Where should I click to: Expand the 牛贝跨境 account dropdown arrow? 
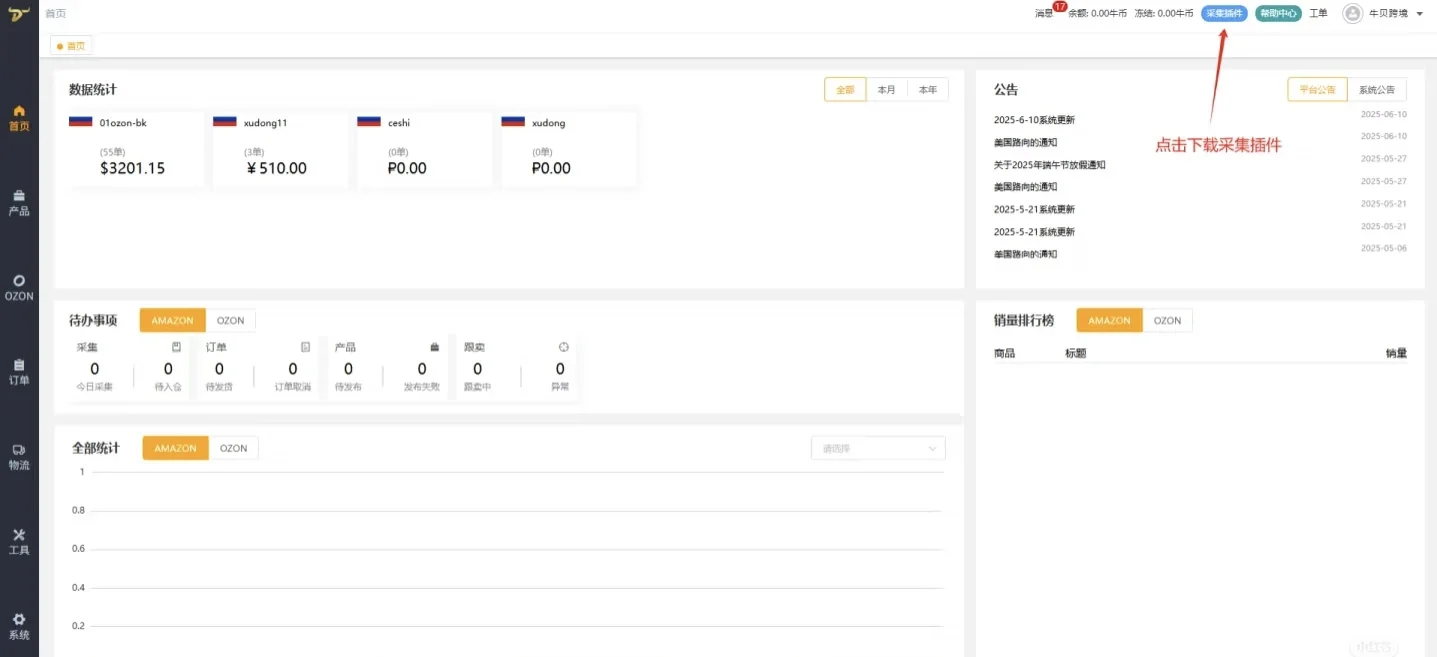[1420, 14]
